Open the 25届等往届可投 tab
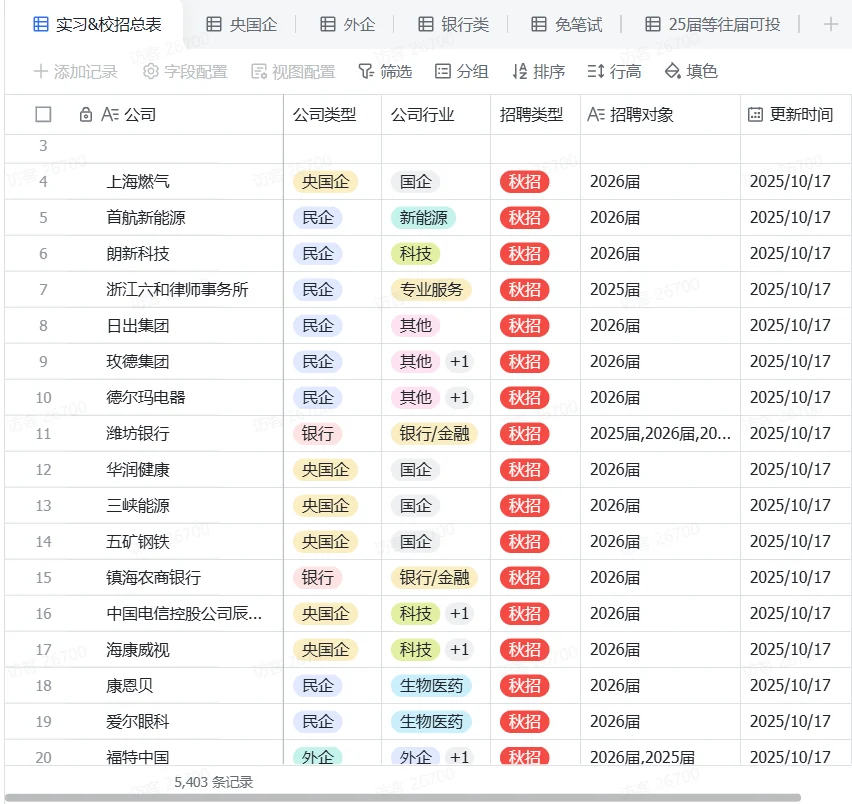Viewport: 852px width, 804px height. click(712, 24)
